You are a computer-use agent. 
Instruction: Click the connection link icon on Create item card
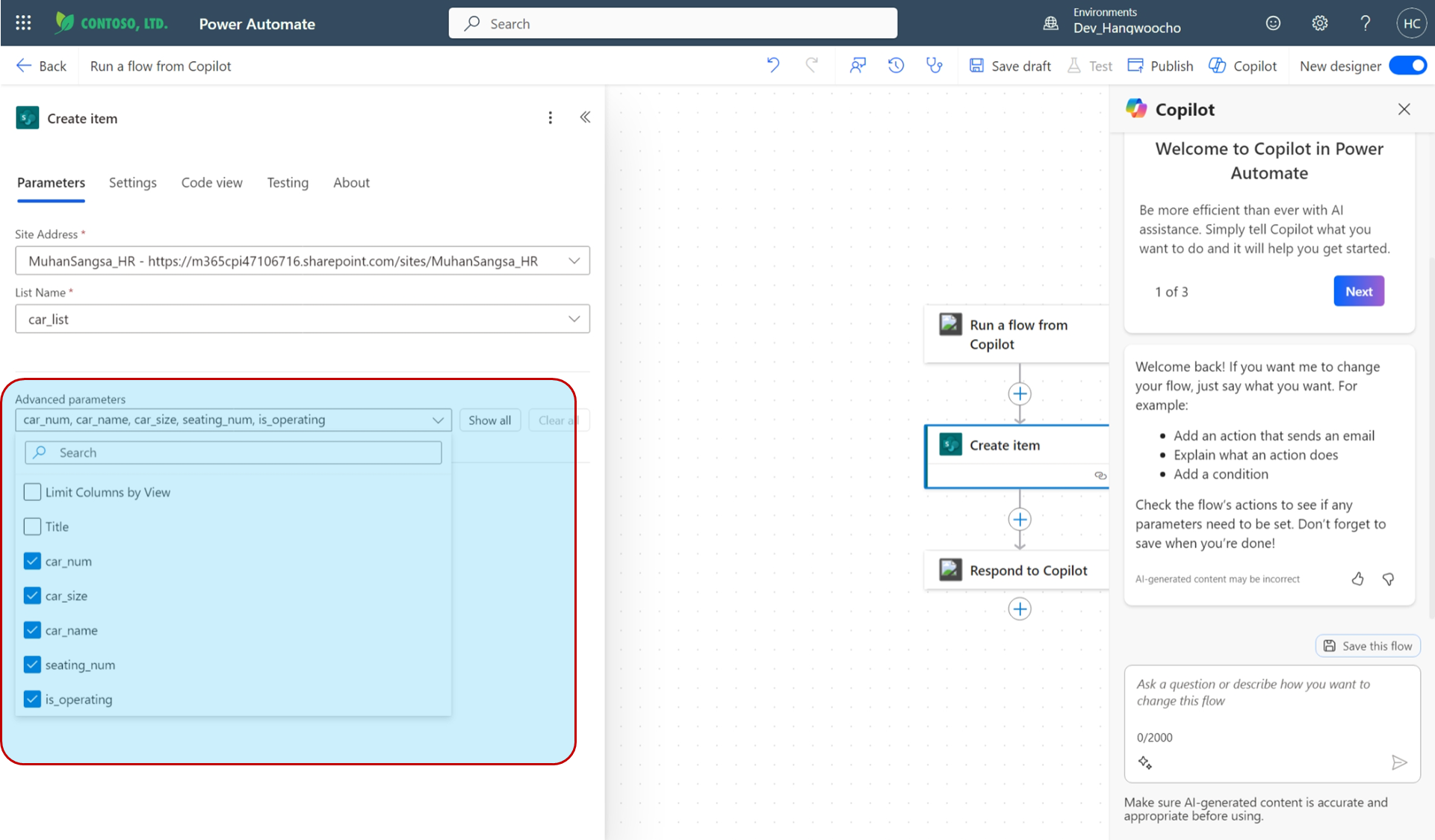pos(1100,475)
